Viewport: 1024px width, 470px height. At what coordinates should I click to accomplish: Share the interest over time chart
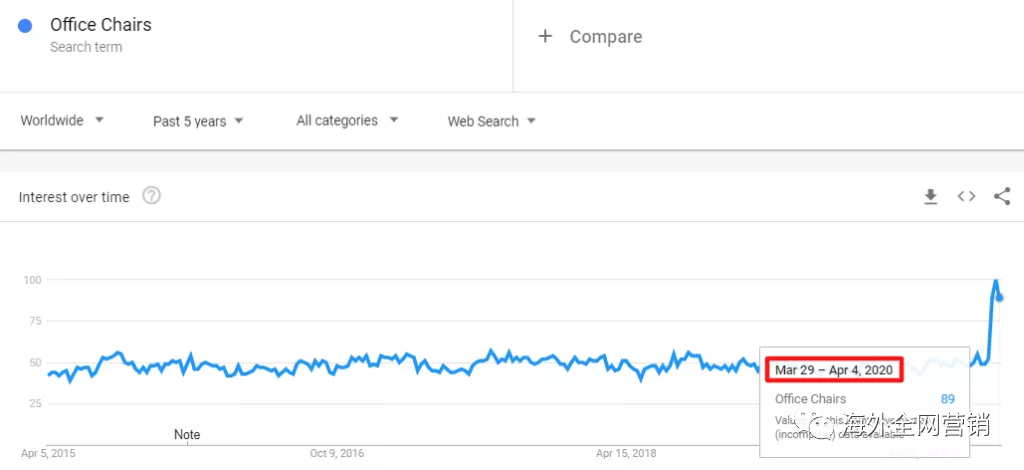point(1002,197)
